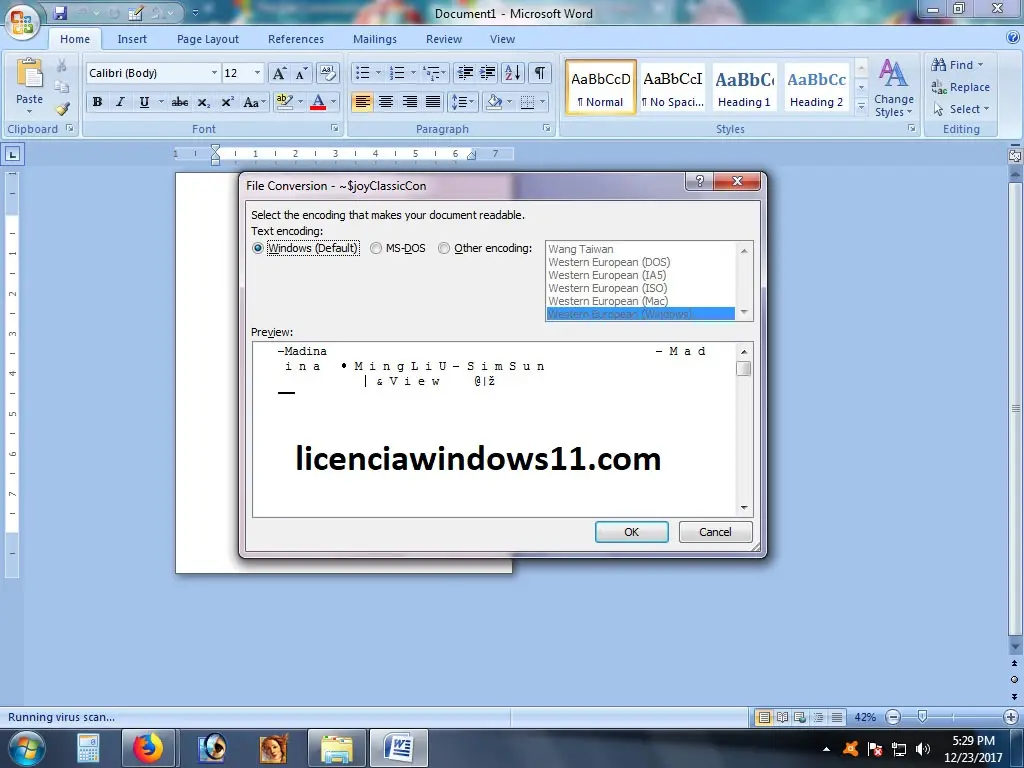This screenshot has height=768, width=1024.
Task: Toggle Italic formatting
Action: [120, 102]
